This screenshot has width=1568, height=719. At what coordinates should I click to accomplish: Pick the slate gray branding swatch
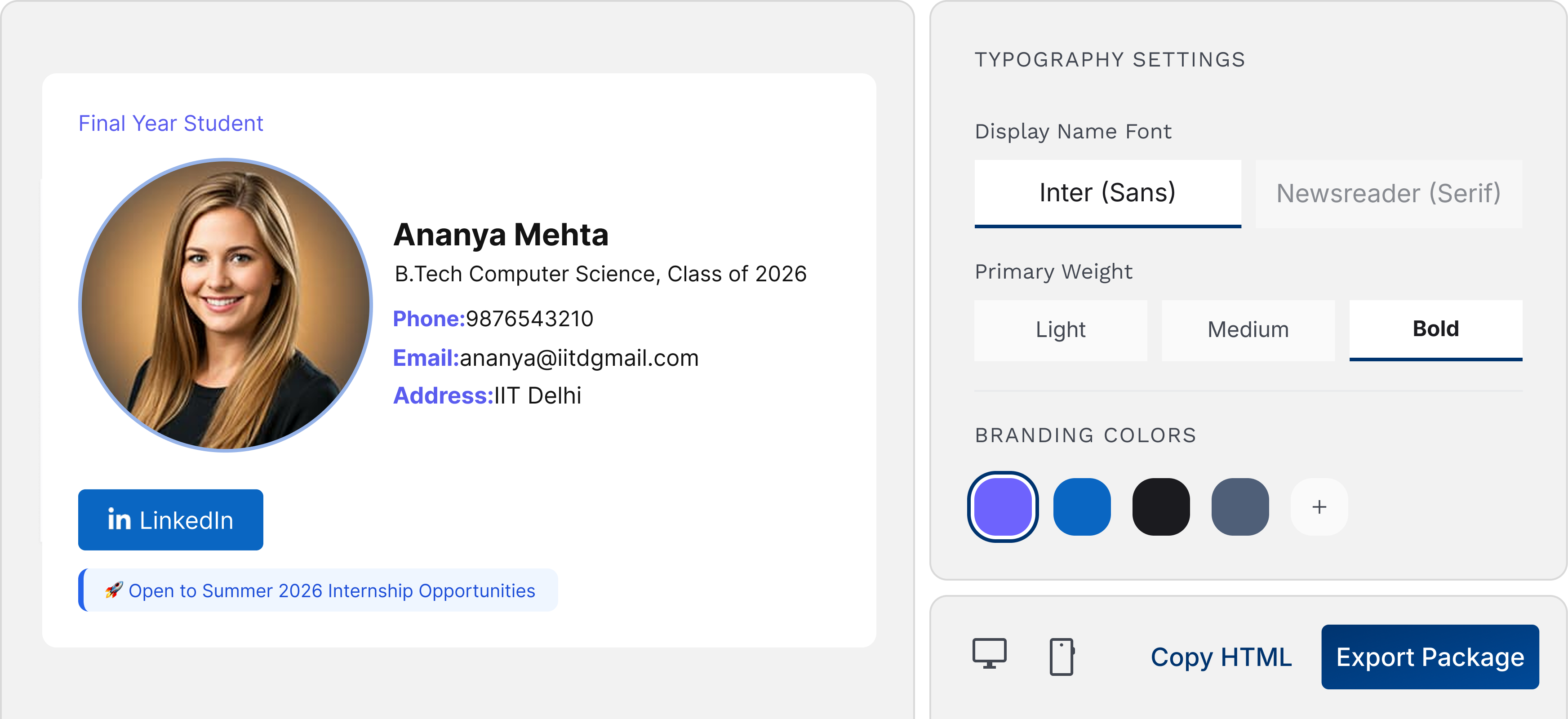point(1240,506)
